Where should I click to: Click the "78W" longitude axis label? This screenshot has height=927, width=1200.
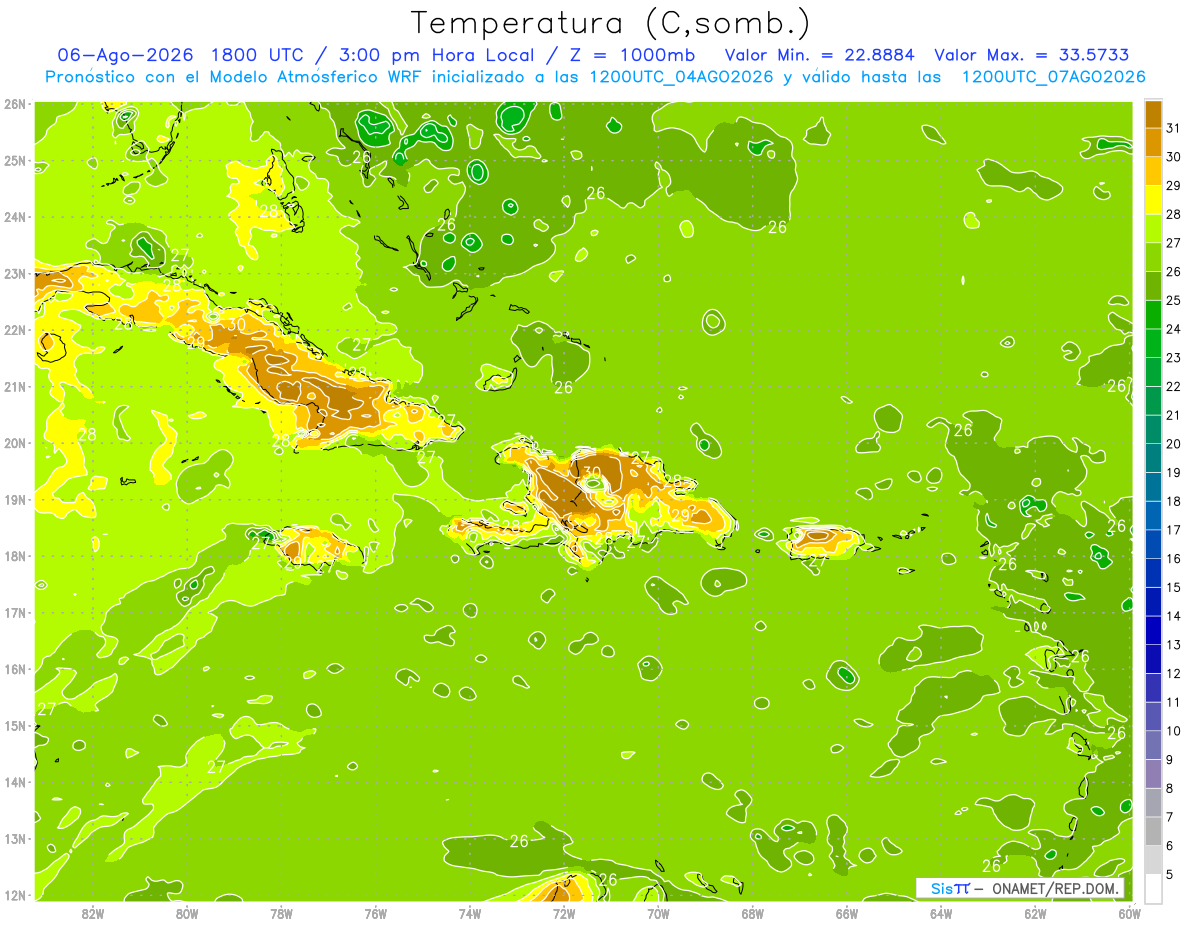(281, 913)
